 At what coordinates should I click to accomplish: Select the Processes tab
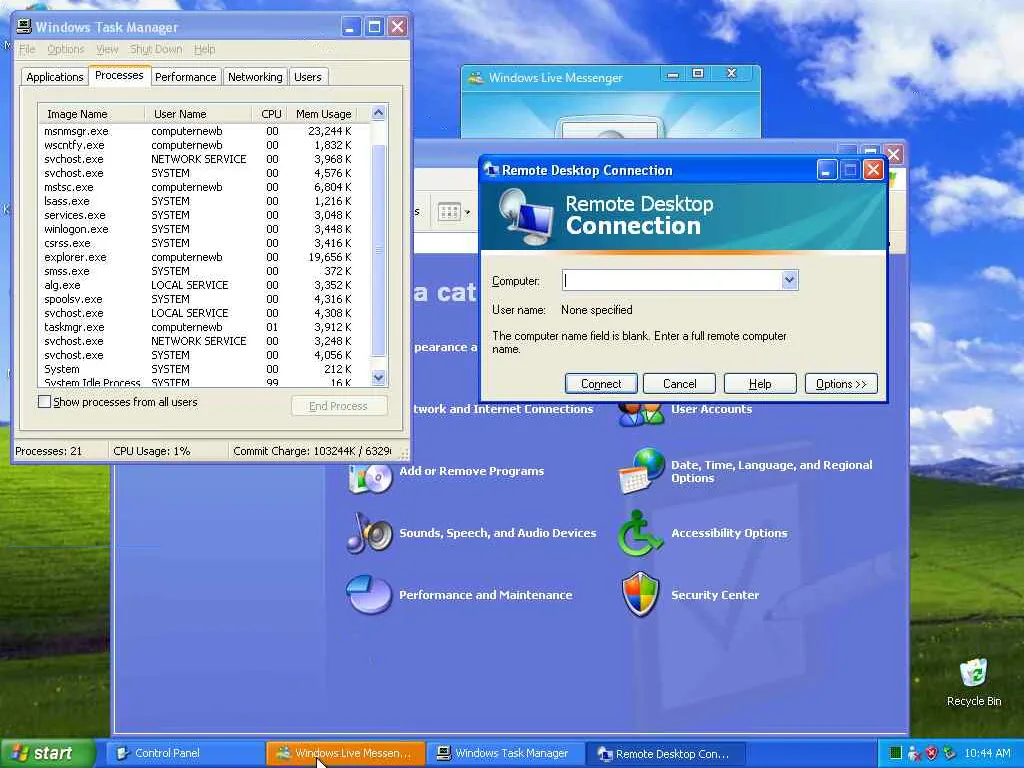[x=120, y=75]
